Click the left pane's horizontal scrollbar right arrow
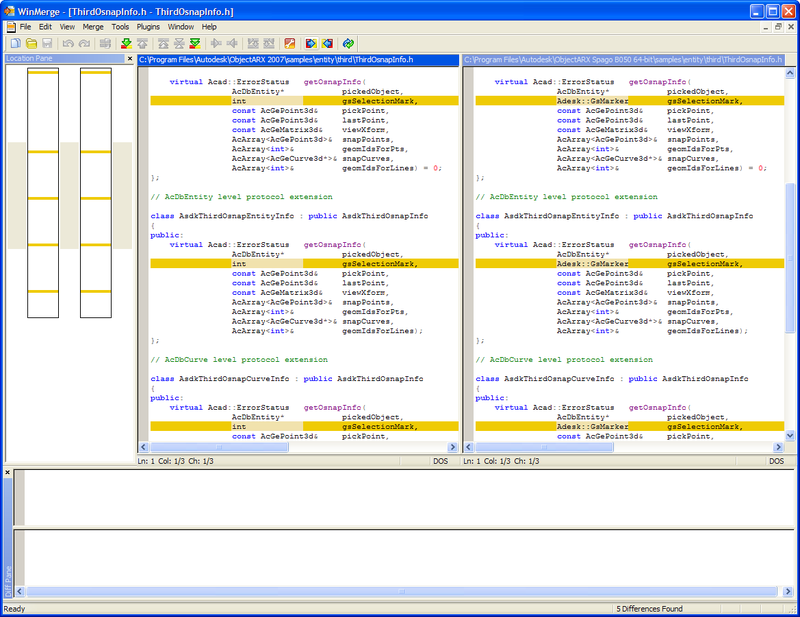 (453, 448)
